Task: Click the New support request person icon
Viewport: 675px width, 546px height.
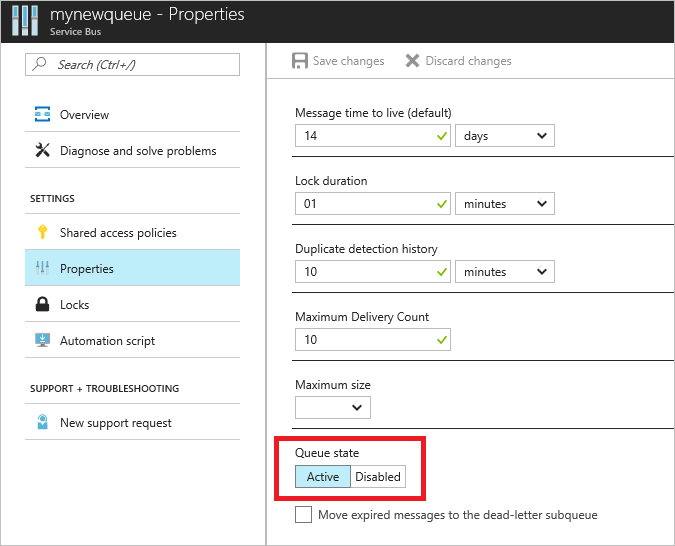Action: tap(42, 422)
